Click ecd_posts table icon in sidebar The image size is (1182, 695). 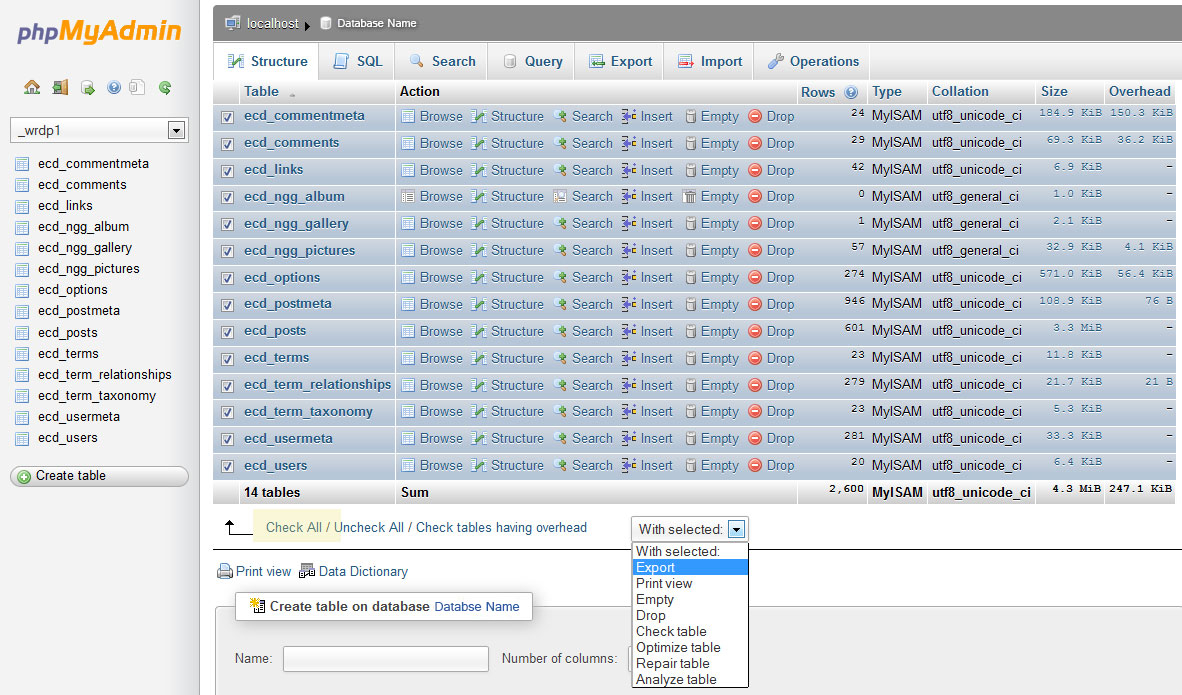(x=23, y=332)
